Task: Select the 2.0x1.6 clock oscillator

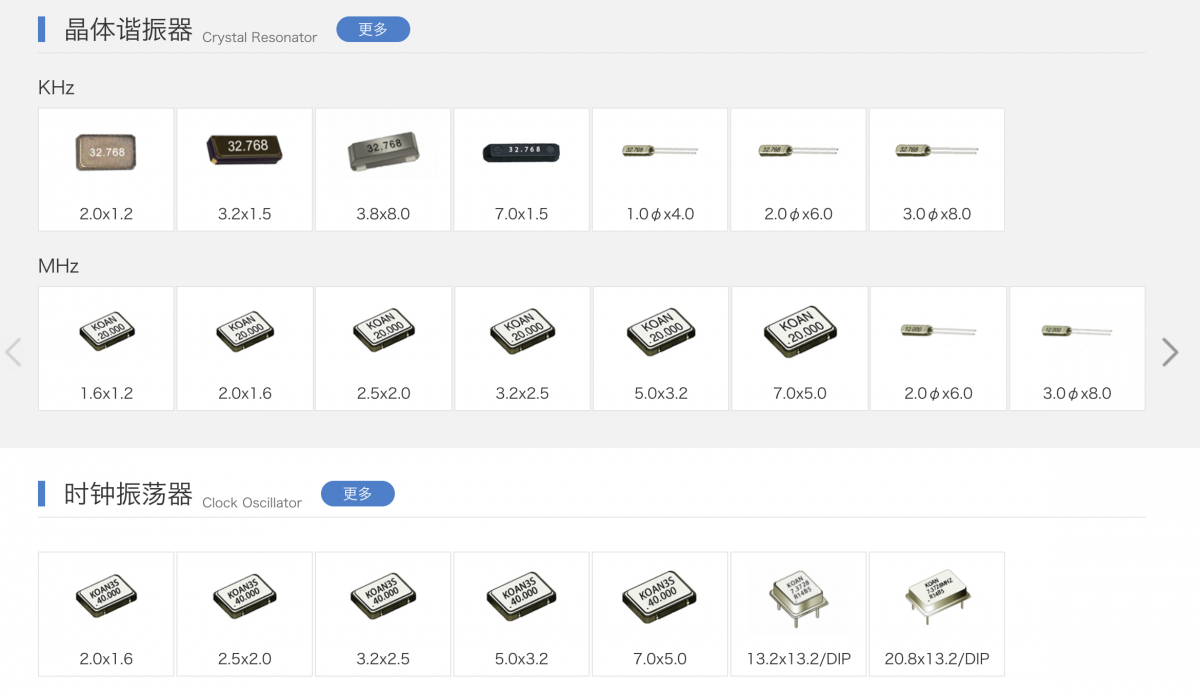Action: (x=106, y=613)
